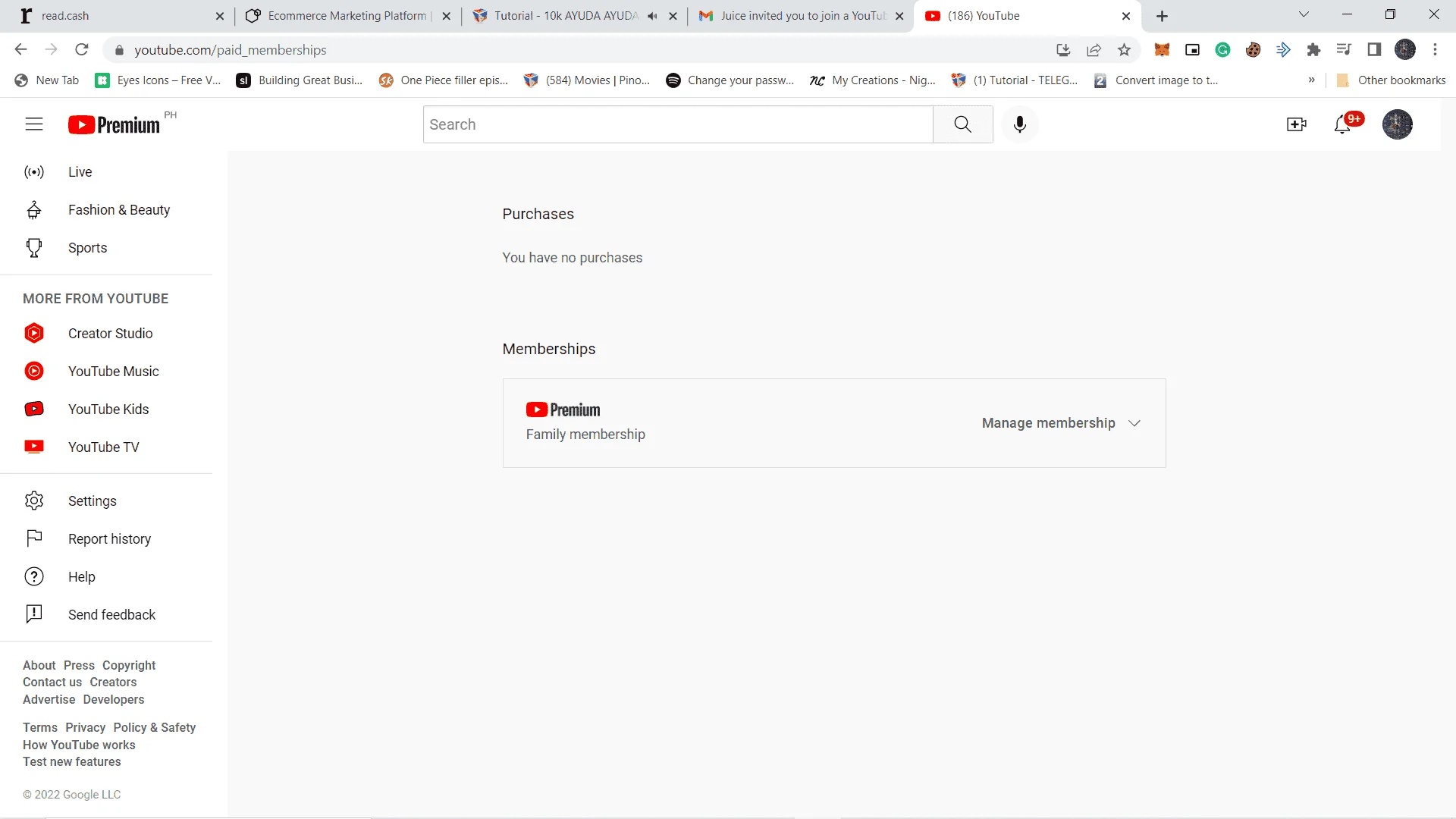The width and height of the screenshot is (1456, 819).
Task: Open Convert image to bookmark
Action: point(1156,80)
